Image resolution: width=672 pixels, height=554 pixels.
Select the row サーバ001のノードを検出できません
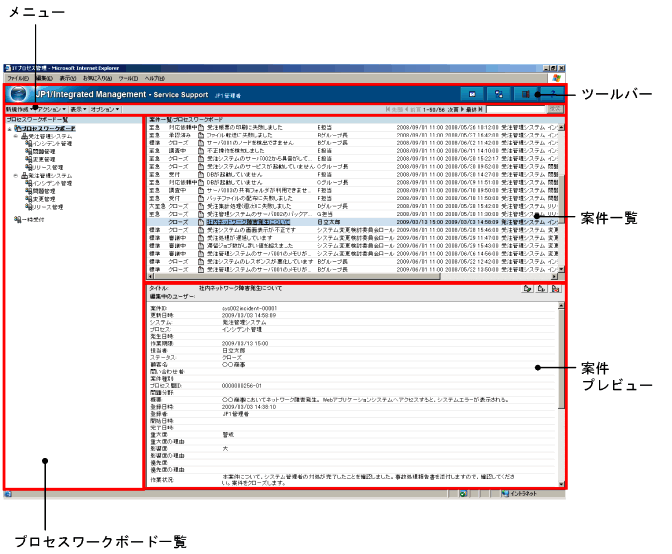pos(353,143)
